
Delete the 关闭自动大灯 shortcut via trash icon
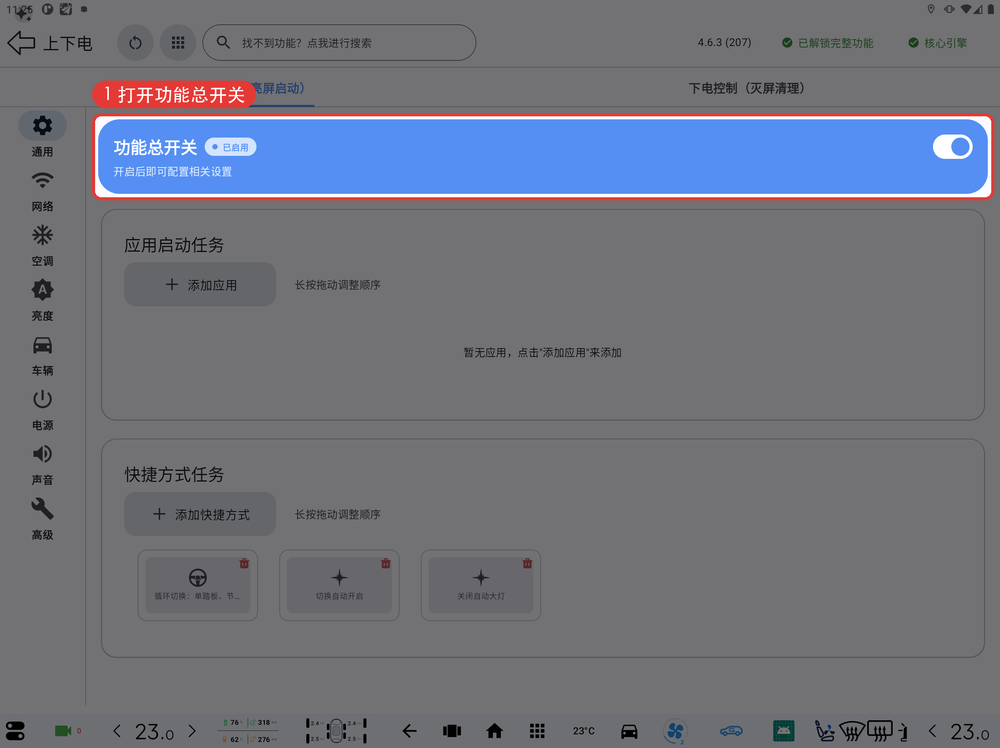[x=527, y=563]
